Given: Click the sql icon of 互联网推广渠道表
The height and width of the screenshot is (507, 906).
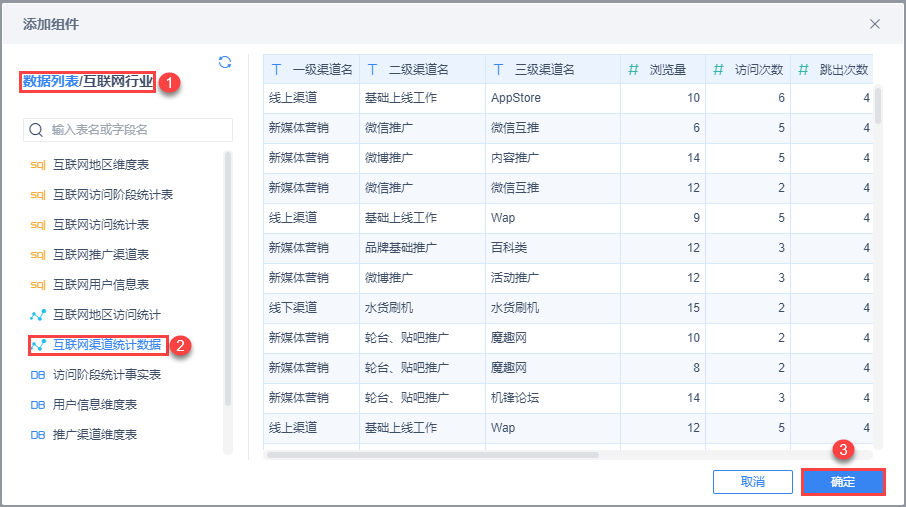Looking at the screenshot, I should [38, 255].
